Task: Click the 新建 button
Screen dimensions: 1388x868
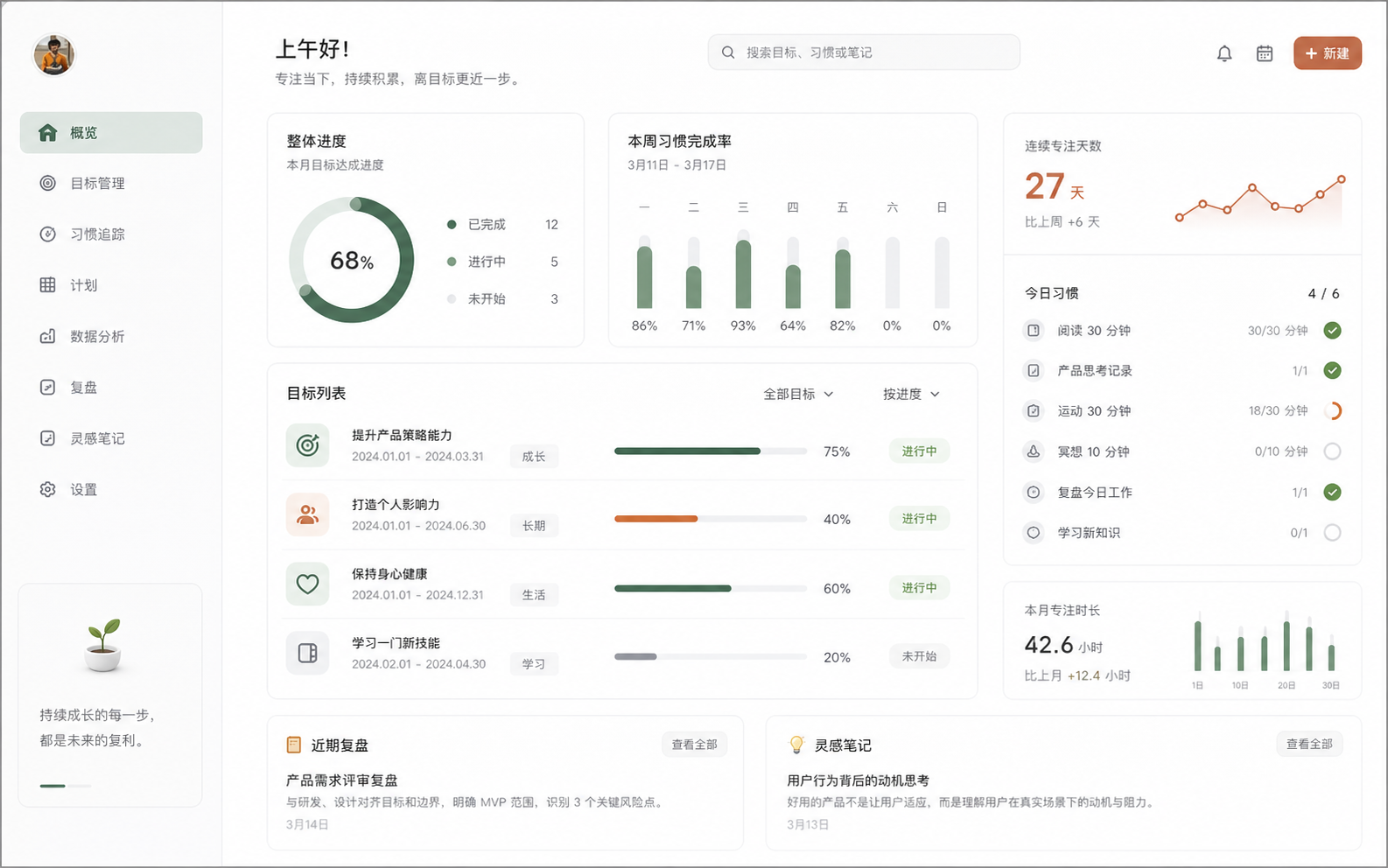Action: pyautogui.click(x=1328, y=53)
